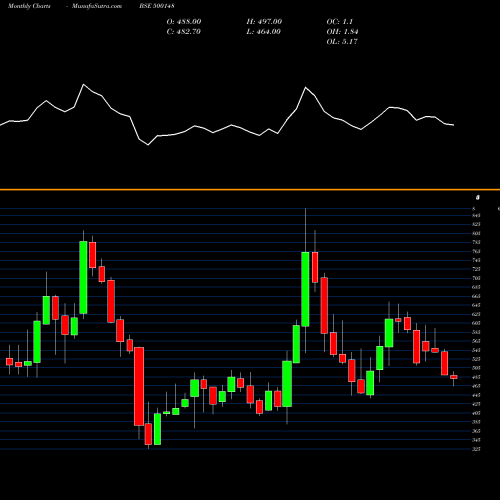Click the 505 price axis label
This screenshot has width=500, height=500.
pos(476,368)
